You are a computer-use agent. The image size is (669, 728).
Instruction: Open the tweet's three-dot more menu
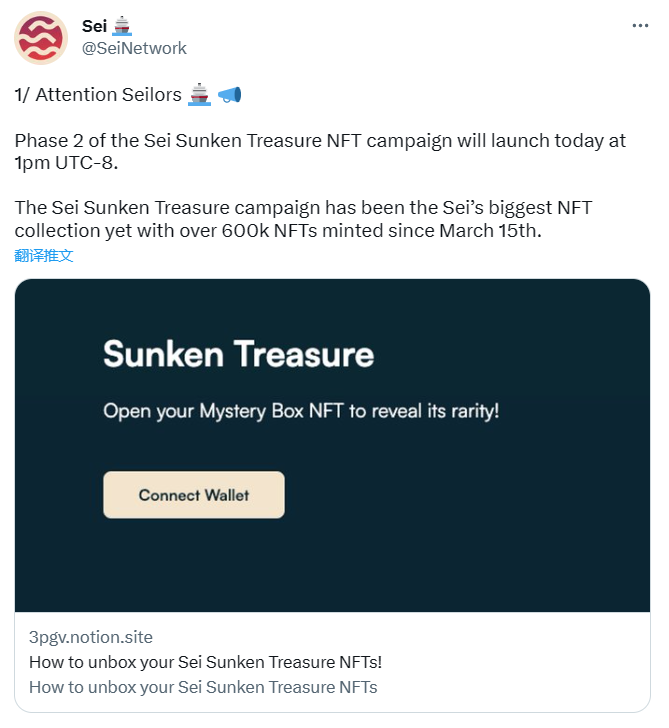point(640,26)
